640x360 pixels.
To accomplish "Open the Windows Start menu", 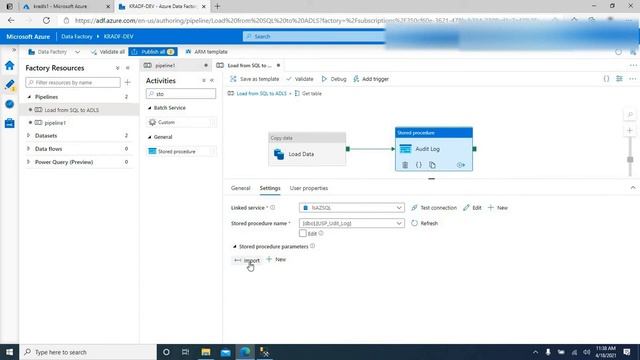I will tap(9, 352).
